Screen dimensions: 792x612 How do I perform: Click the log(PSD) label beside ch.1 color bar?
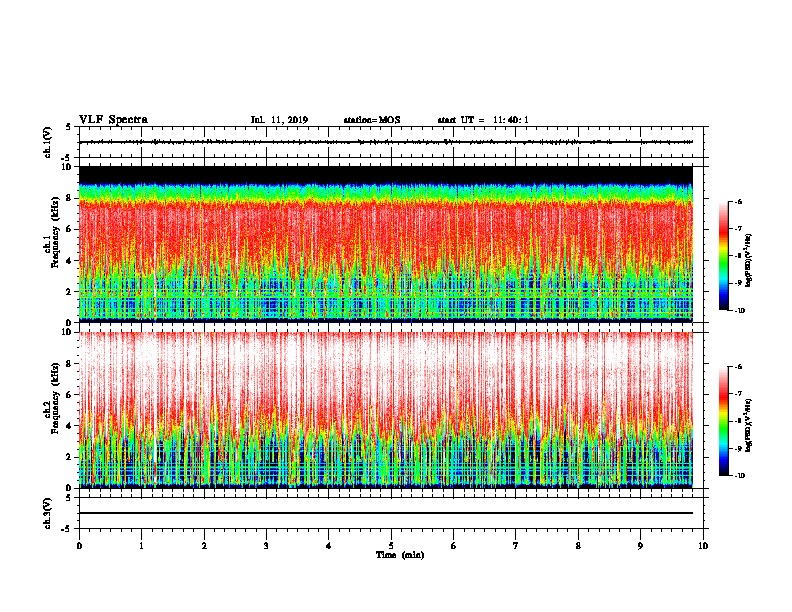(x=749, y=260)
